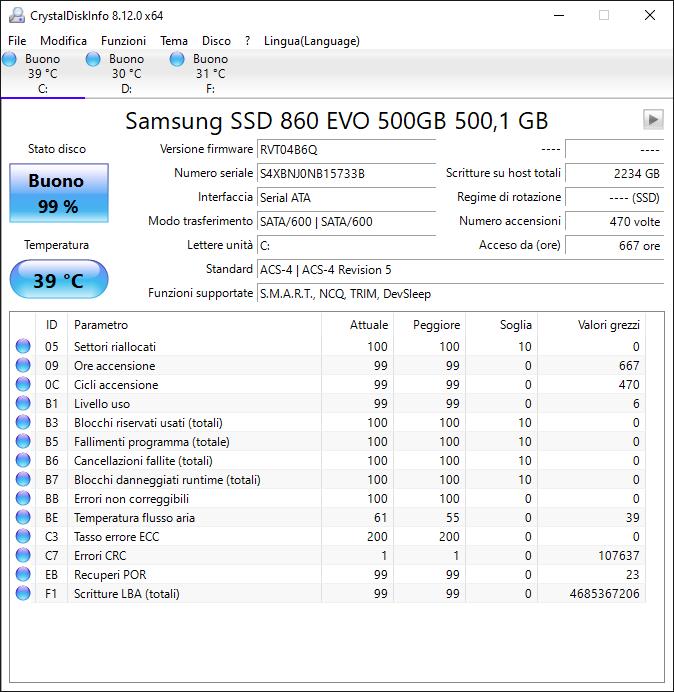
Task: Click the Soglia column header
Action: pyautogui.click(x=501, y=325)
